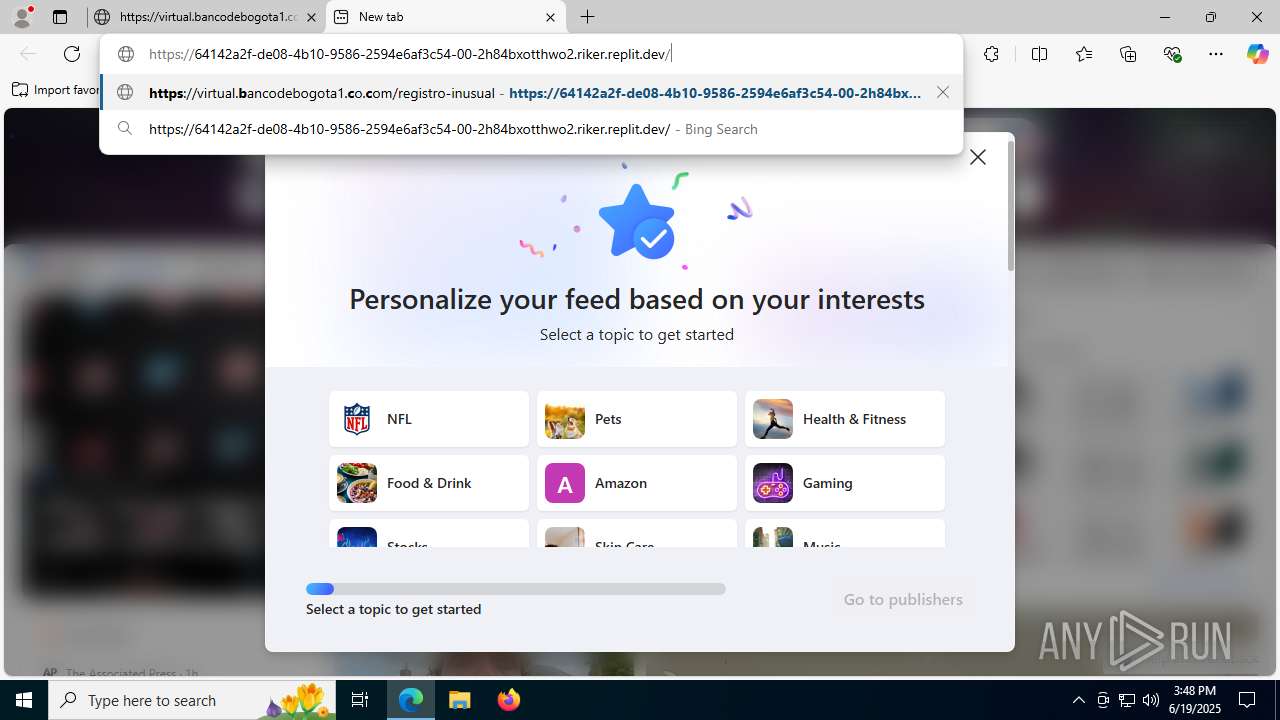The width and height of the screenshot is (1280, 720).
Task: Click the volume speaker tray icon
Action: coord(1151,700)
